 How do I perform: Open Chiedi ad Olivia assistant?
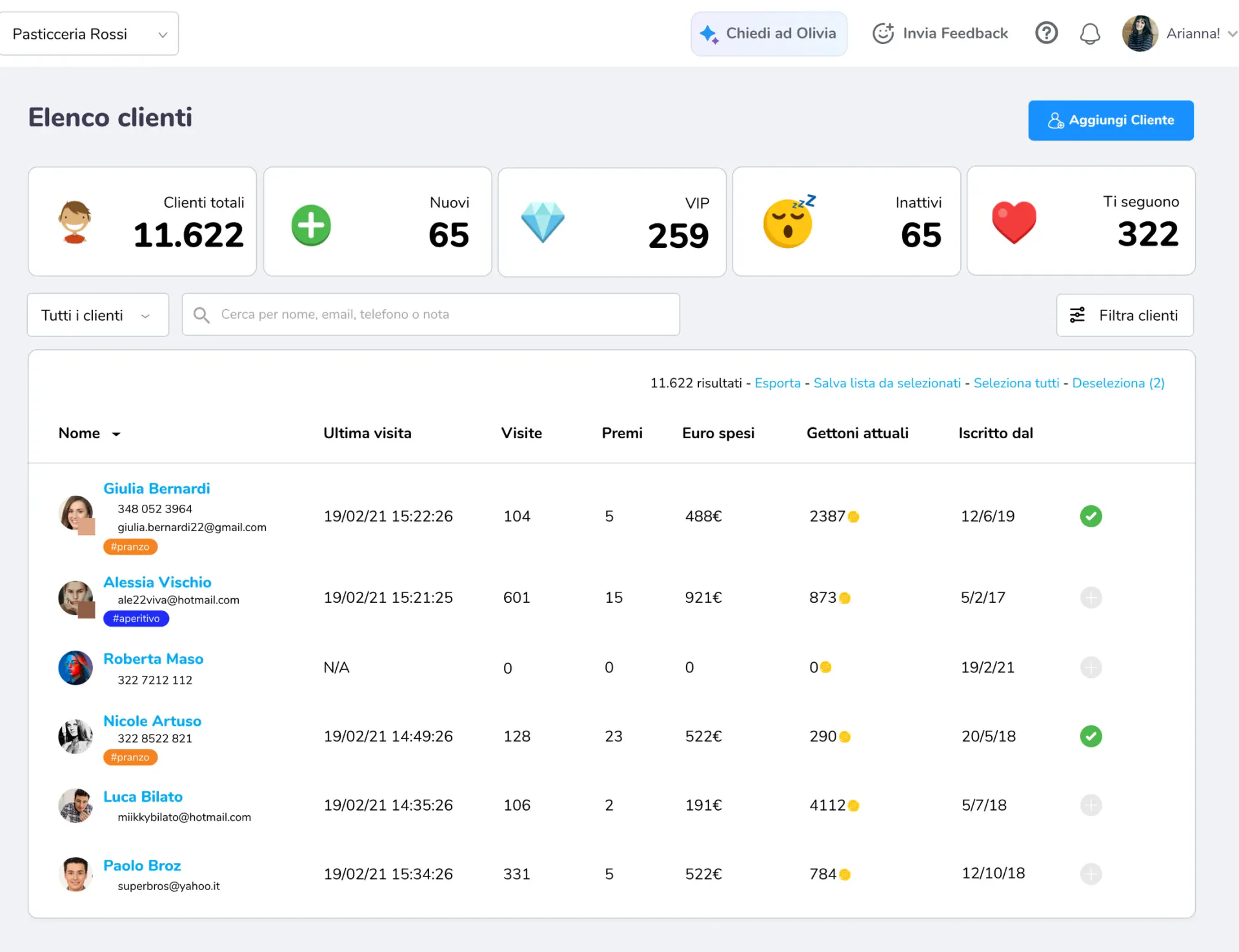click(x=769, y=34)
